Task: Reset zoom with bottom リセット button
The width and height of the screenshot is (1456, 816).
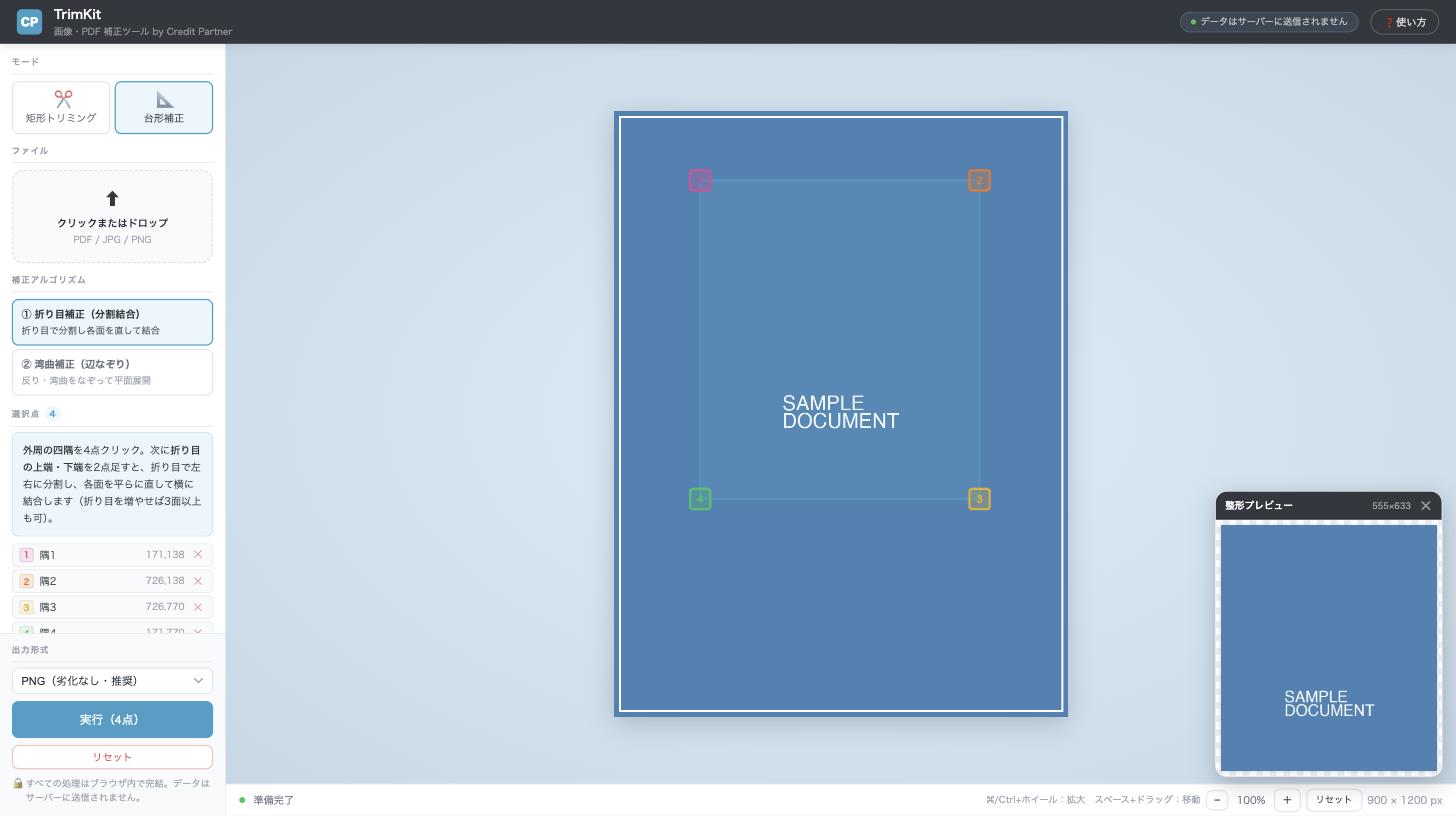Action: click(x=1333, y=800)
